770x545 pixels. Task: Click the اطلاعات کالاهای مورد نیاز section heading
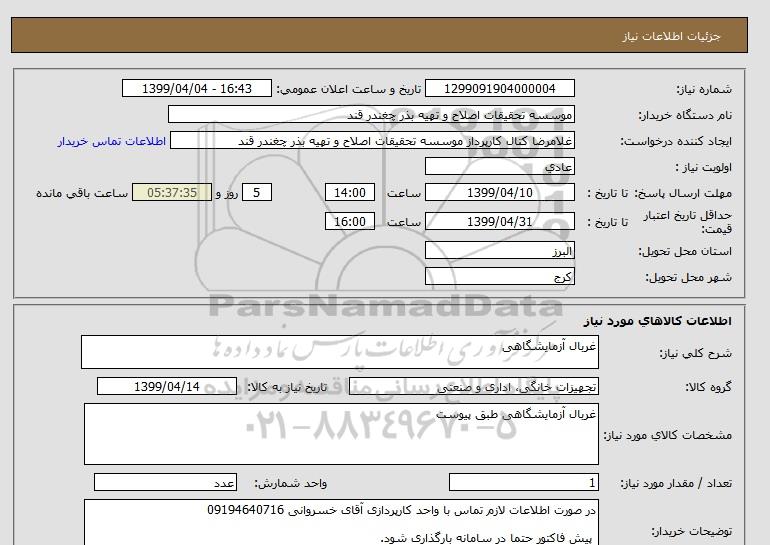click(x=658, y=321)
